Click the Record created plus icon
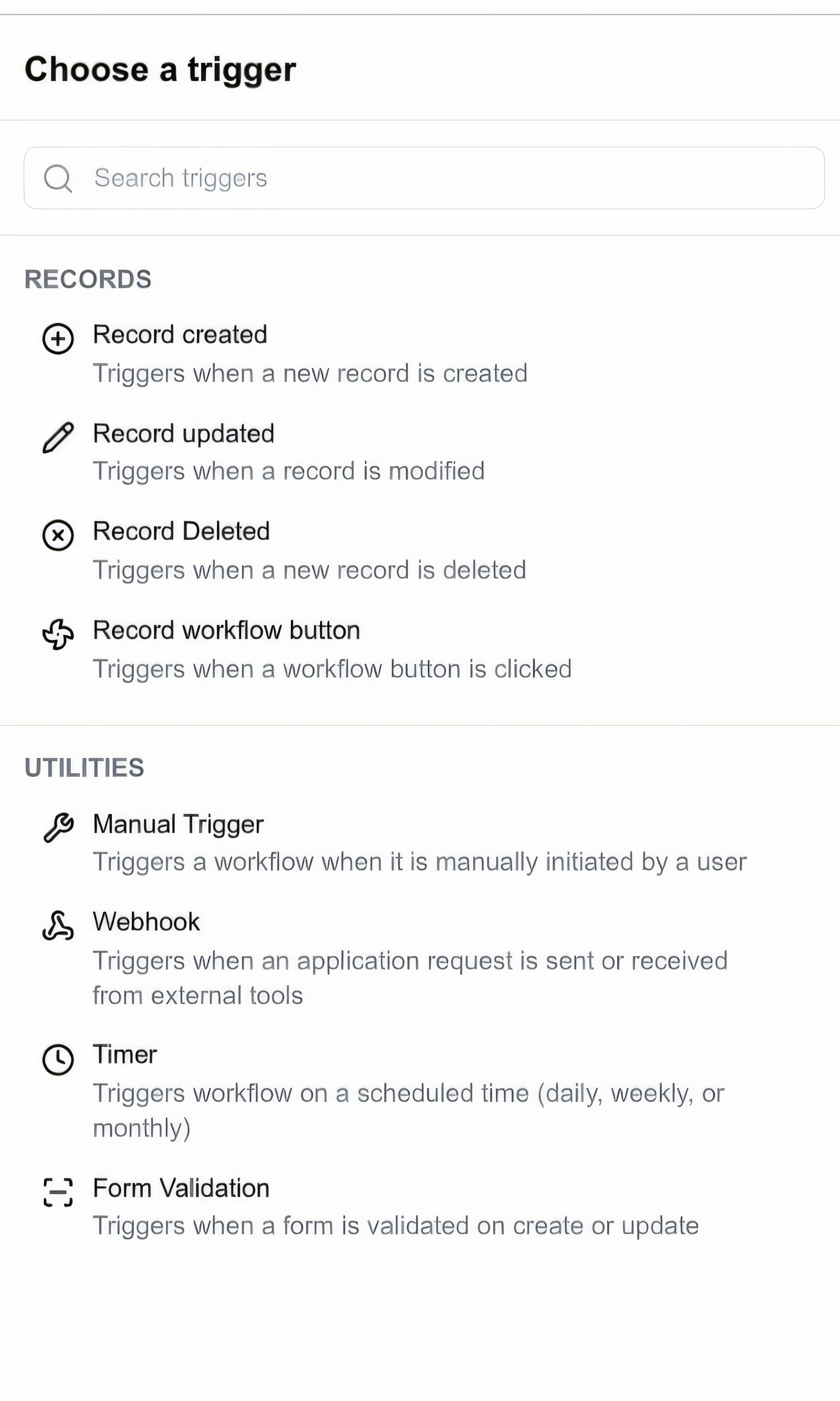 [x=58, y=339]
